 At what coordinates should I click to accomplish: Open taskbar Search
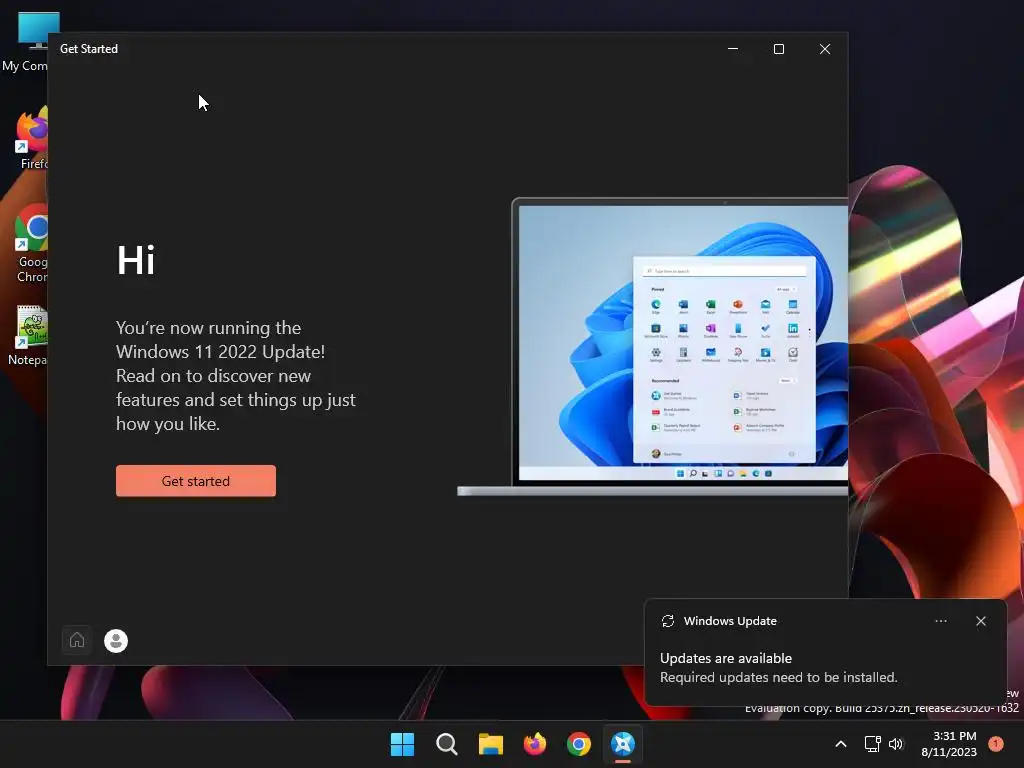pyautogui.click(x=447, y=744)
